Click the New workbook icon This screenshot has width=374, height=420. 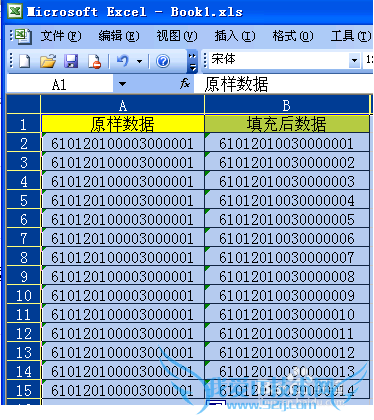tap(25, 61)
